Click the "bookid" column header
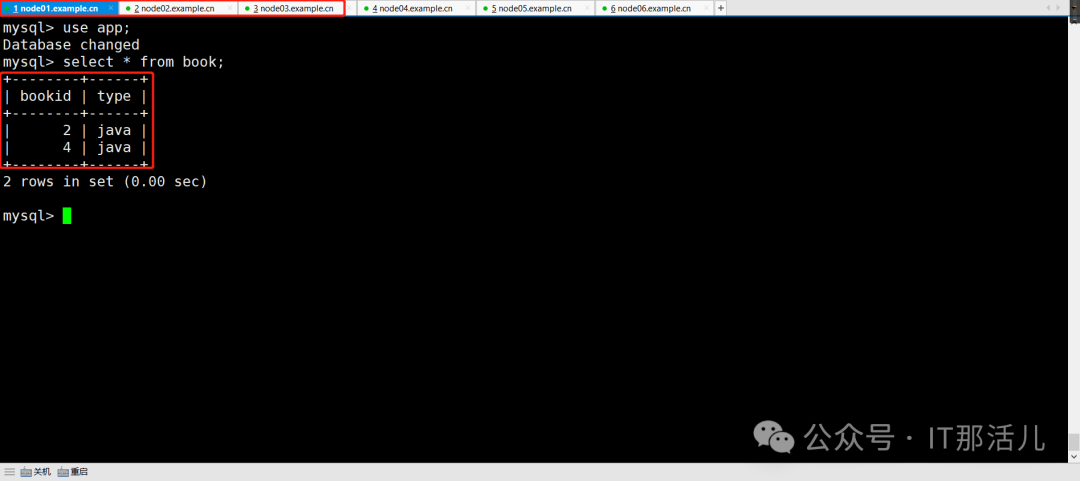 45,96
